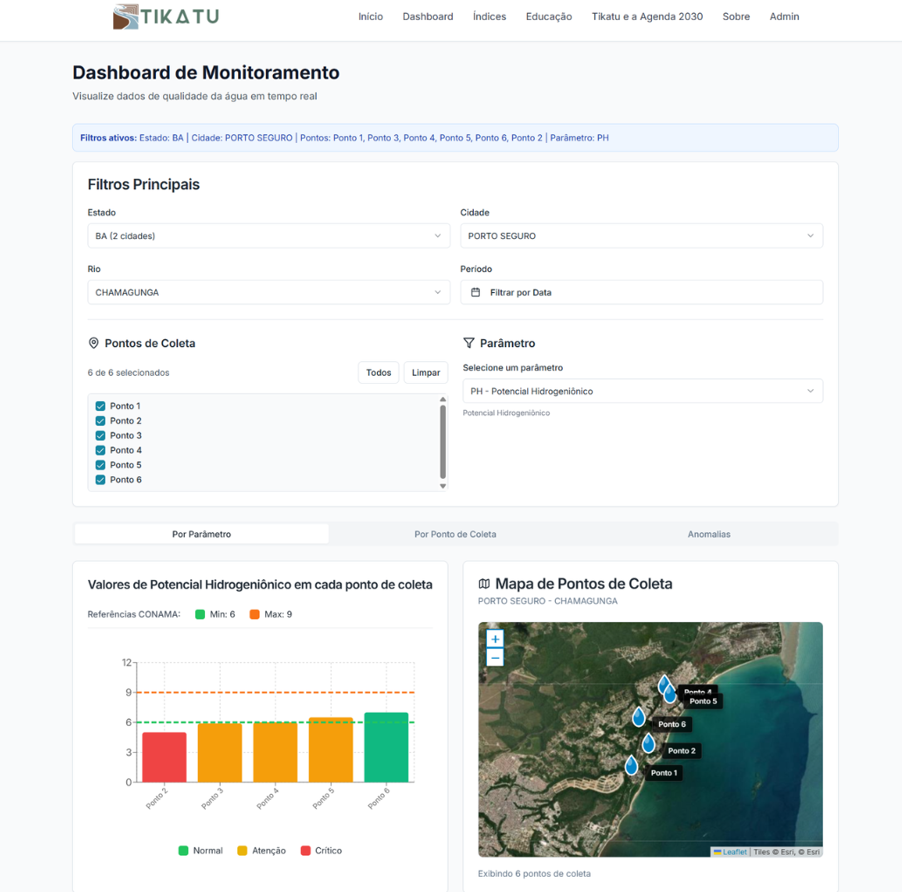Click the scroll down arrow of points list

(x=443, y=486)
